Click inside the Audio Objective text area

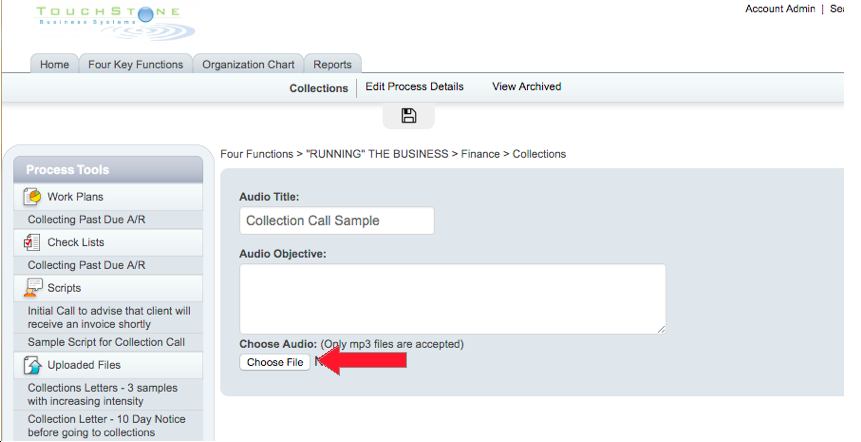[452, 299]
